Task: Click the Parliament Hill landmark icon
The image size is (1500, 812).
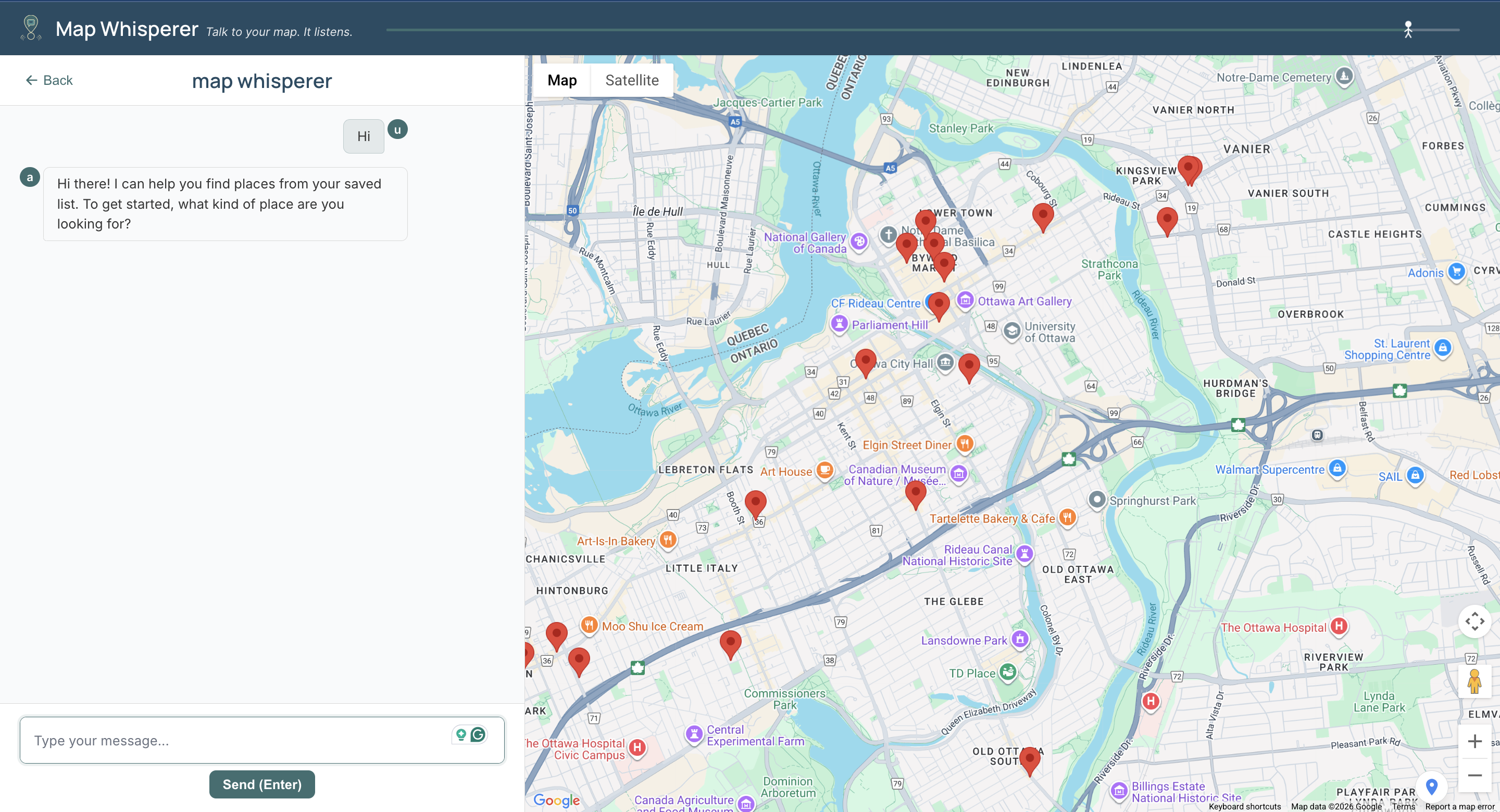Action: 839,324
